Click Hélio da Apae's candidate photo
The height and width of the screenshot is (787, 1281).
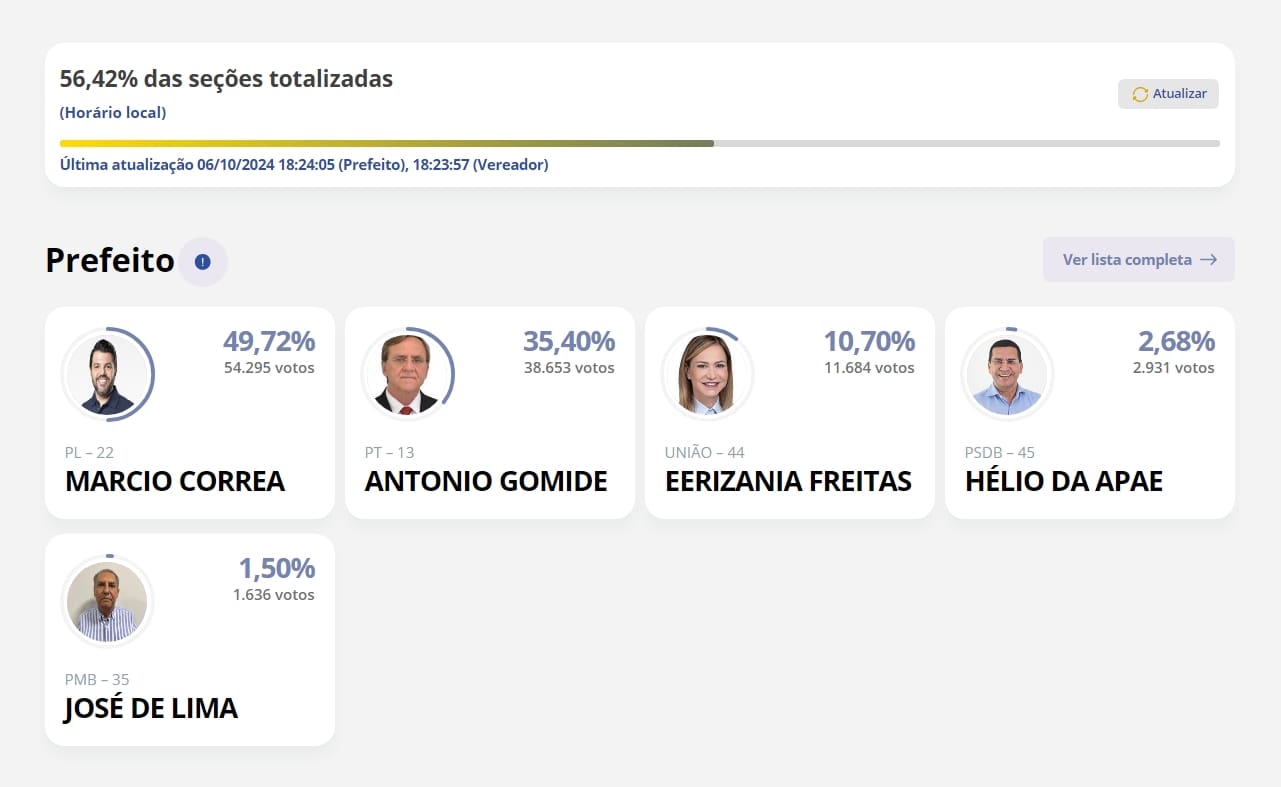(1007, 375)
